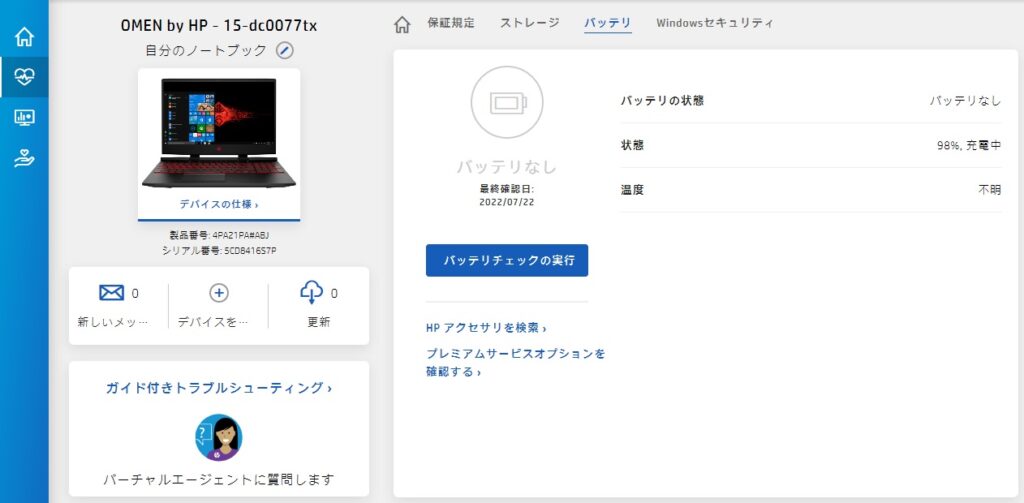
Task: Open the Home icon in the left sidebar
Action: (x=24, y=37)
